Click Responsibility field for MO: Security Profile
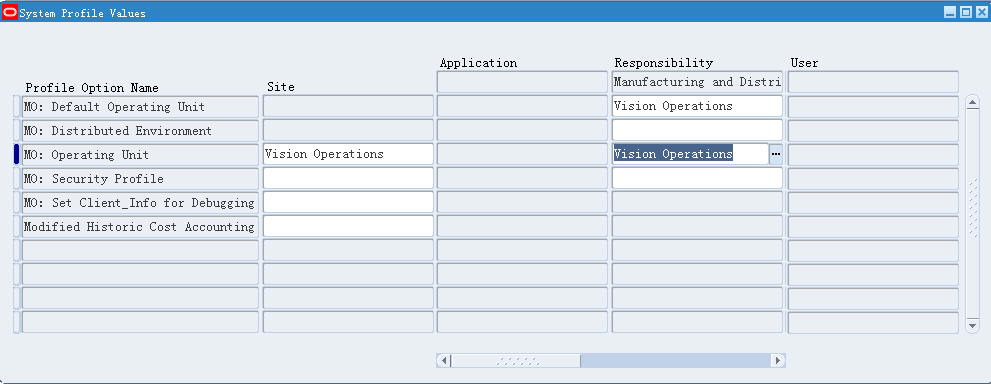The width and height of the screenshot is (991, 384). [697, 178]
